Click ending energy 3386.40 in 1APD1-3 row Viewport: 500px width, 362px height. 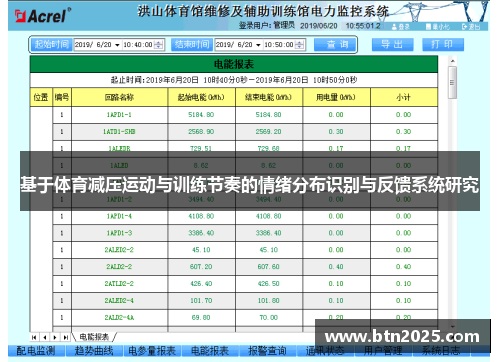[269, 233]
